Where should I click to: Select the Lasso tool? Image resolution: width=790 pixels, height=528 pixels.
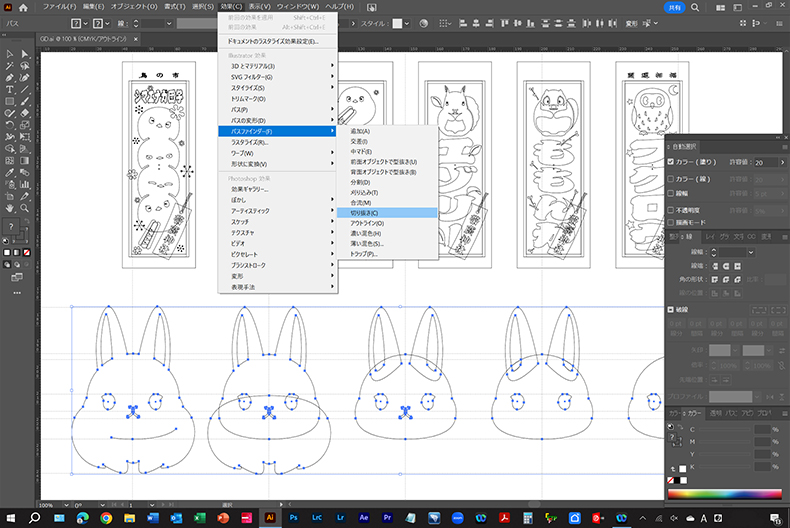pos(25,66)
